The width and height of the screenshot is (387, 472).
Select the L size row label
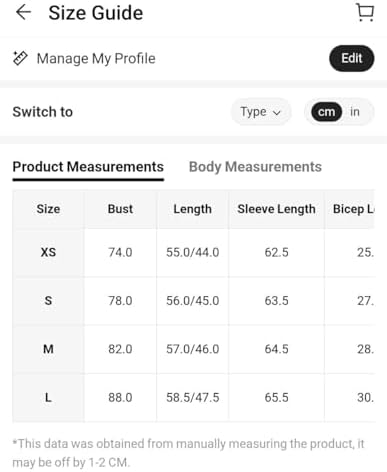[x=48, y=397]
